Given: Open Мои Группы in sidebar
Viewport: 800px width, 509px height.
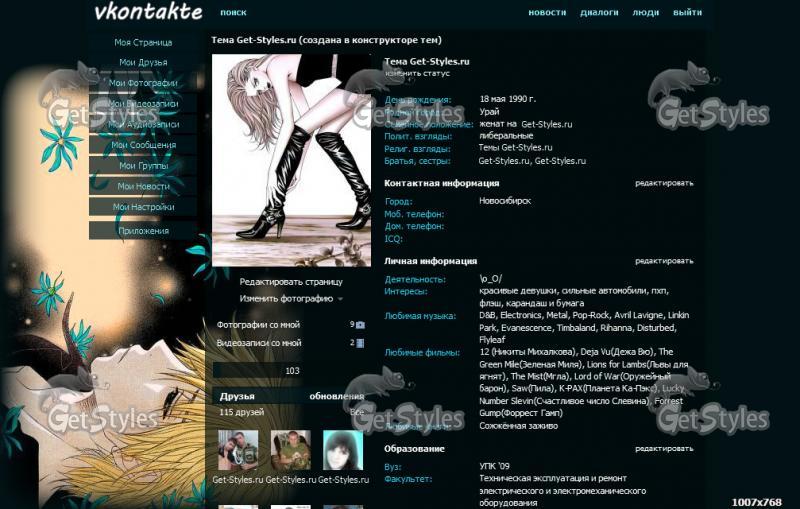Looking at the screenshot, I should tap(143, 166).
